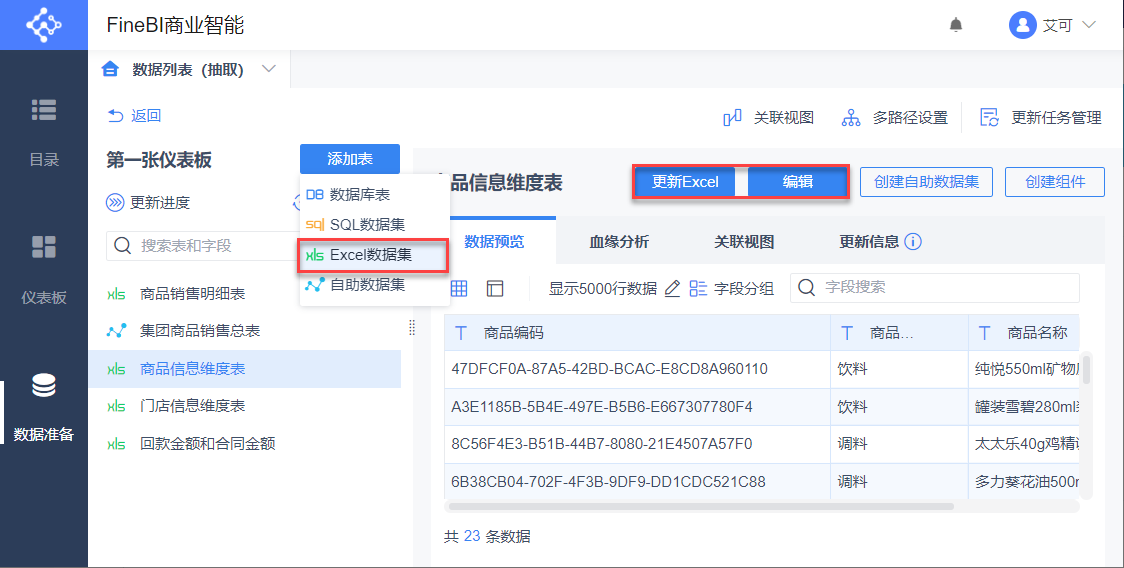Select the 商品信息维度表 table
Viewport: 1124px width, 568px height.
tap(244, 369)
